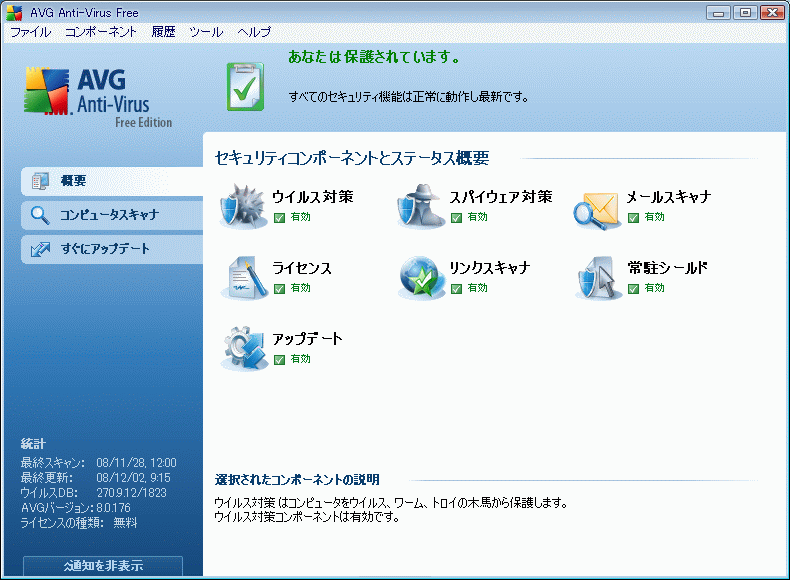This screenshot has height=580, width=790.
Task: Click the 有効 checkmark under スパイウェア対策
Action: [456, 218]
